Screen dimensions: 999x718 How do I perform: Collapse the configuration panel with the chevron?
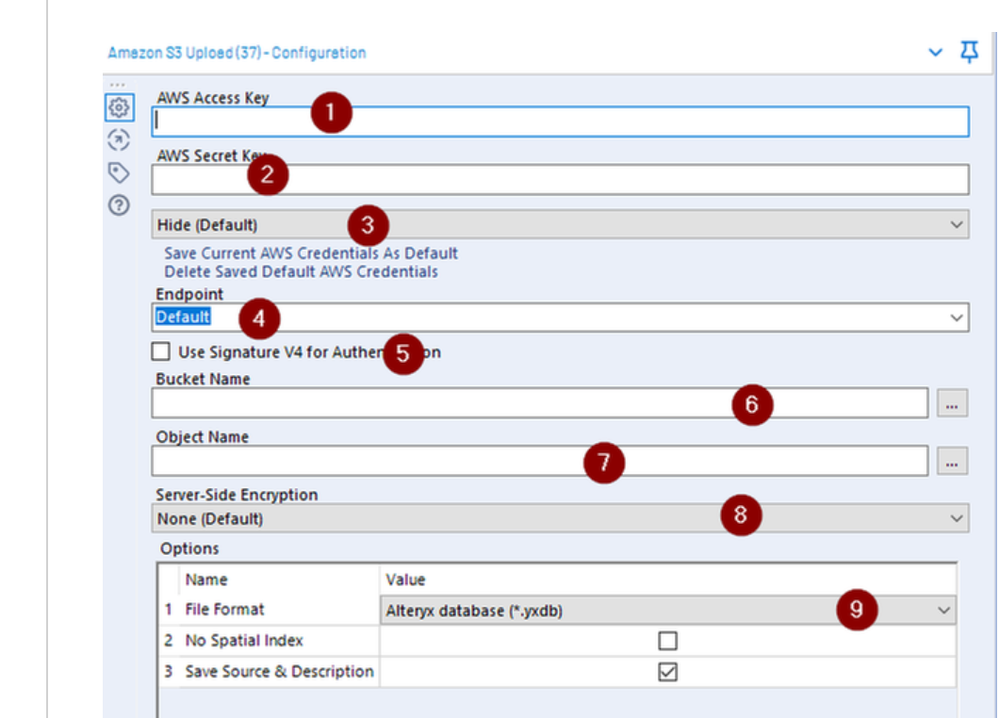935,52
